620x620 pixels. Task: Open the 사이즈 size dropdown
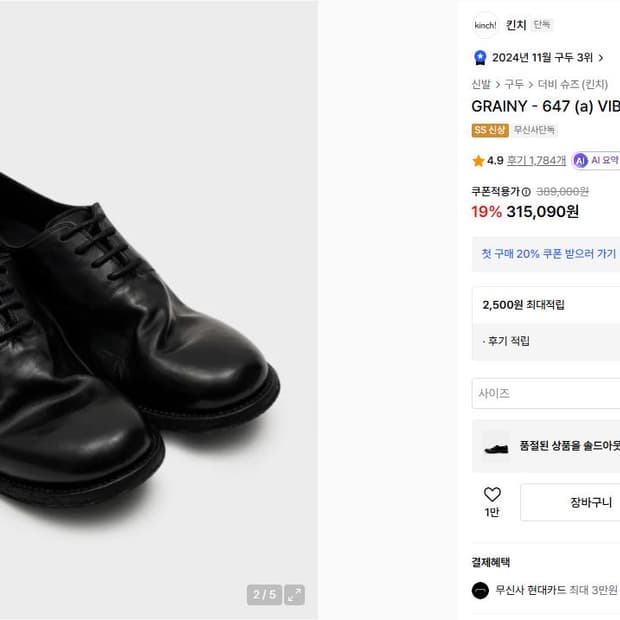click(x=546, y=393)
